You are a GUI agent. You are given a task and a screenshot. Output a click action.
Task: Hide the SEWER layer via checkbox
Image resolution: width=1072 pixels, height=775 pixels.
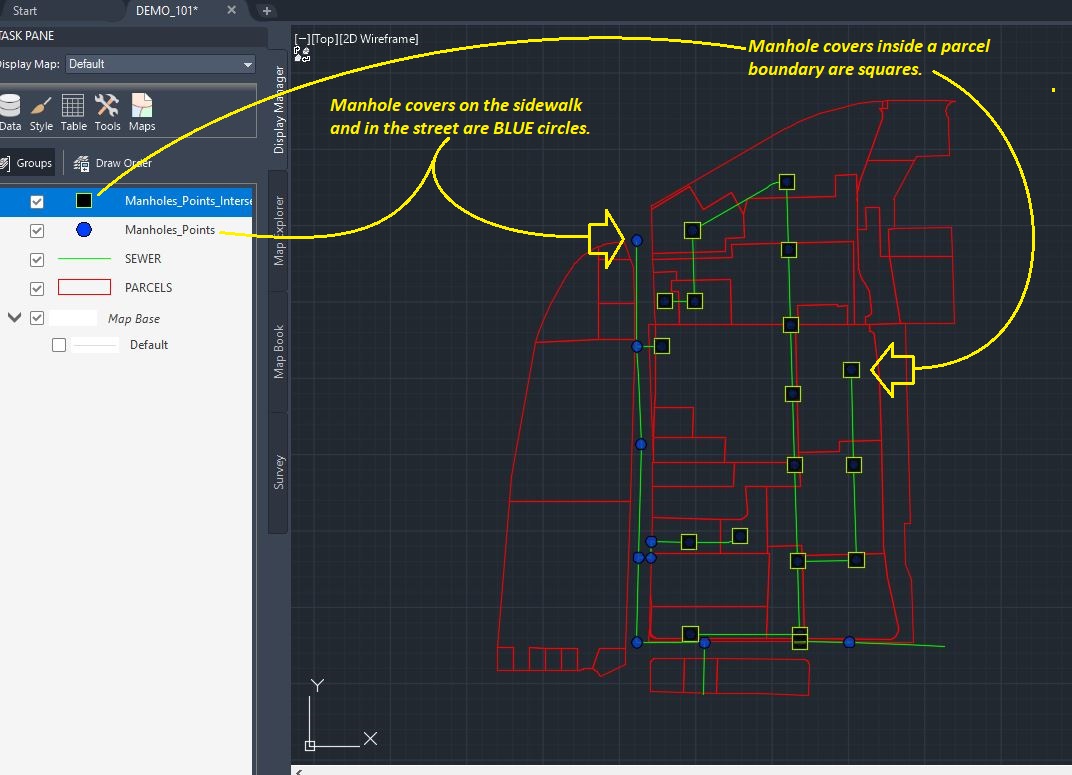tap(37, 260)
